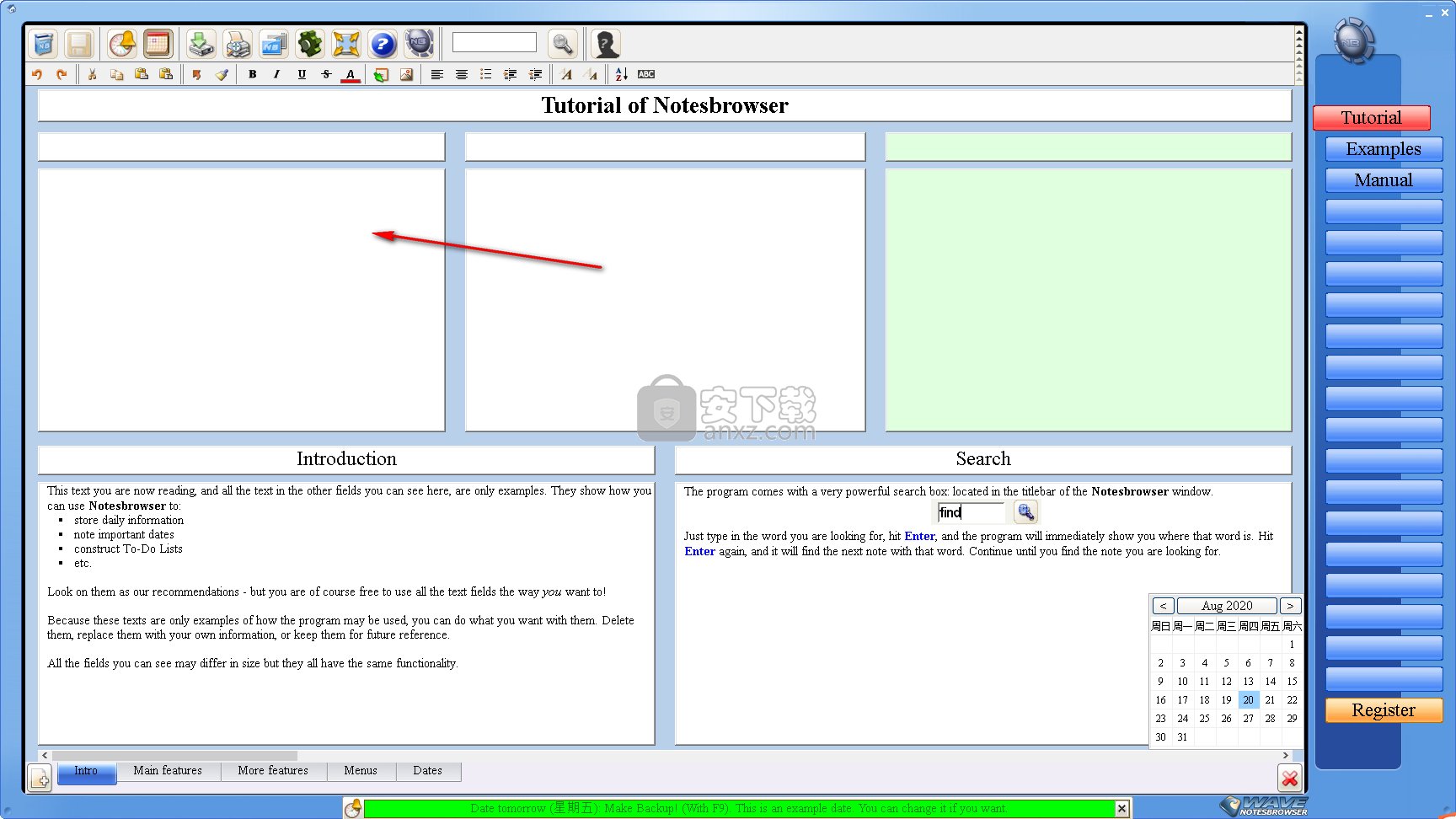Open print preview with printer icon
Viewport: 1456px width, 819px height.
[x=238, y=43]
